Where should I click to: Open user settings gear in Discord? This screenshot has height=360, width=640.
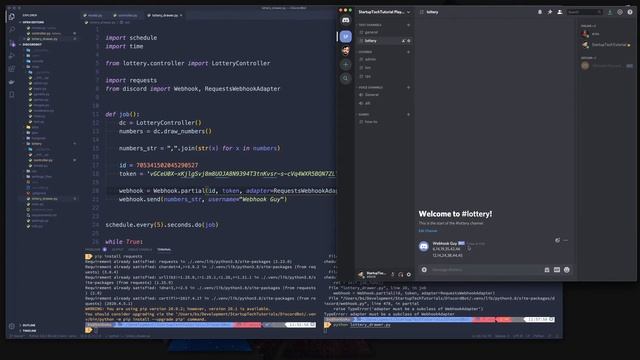click(x=409, y=275)
